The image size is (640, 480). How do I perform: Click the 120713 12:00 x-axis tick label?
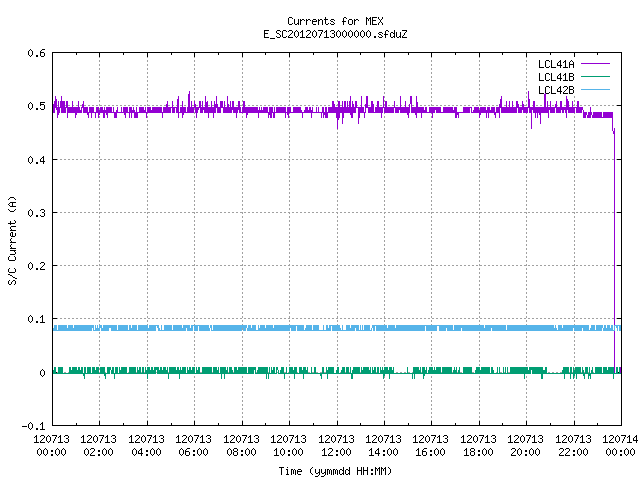(336, 446)
